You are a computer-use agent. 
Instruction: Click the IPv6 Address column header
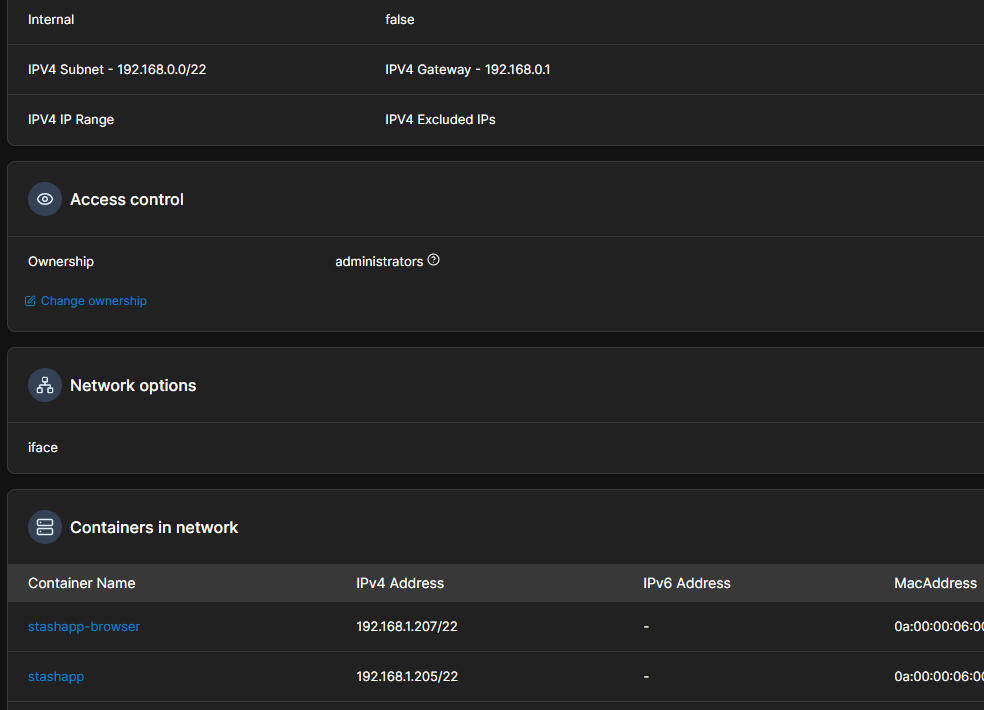click(687, 583)
